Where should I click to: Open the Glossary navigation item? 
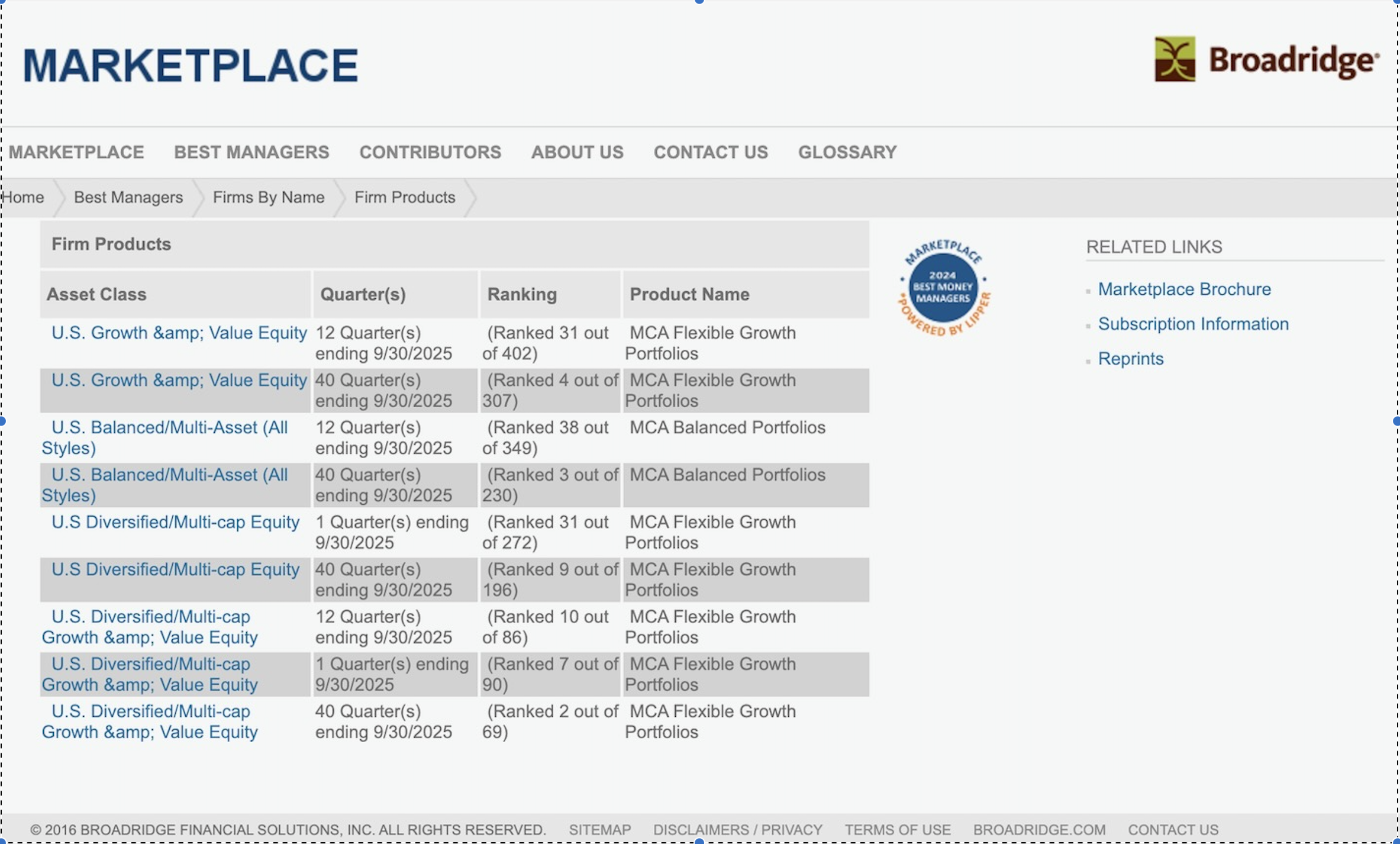(x=847, y=152)
